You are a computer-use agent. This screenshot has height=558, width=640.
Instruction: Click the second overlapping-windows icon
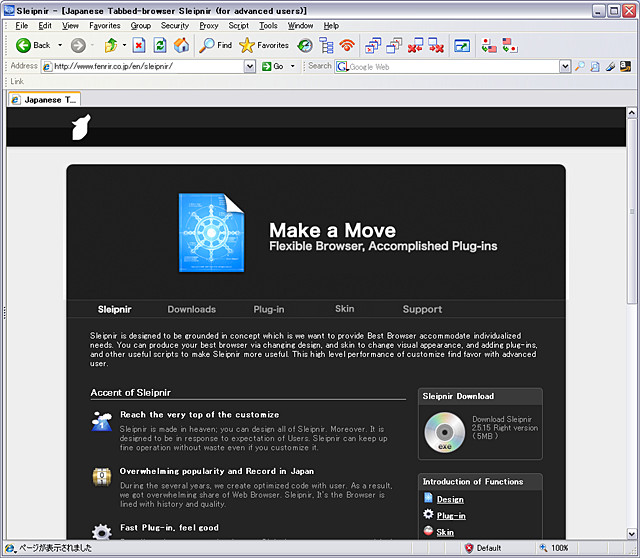[394, 45]
